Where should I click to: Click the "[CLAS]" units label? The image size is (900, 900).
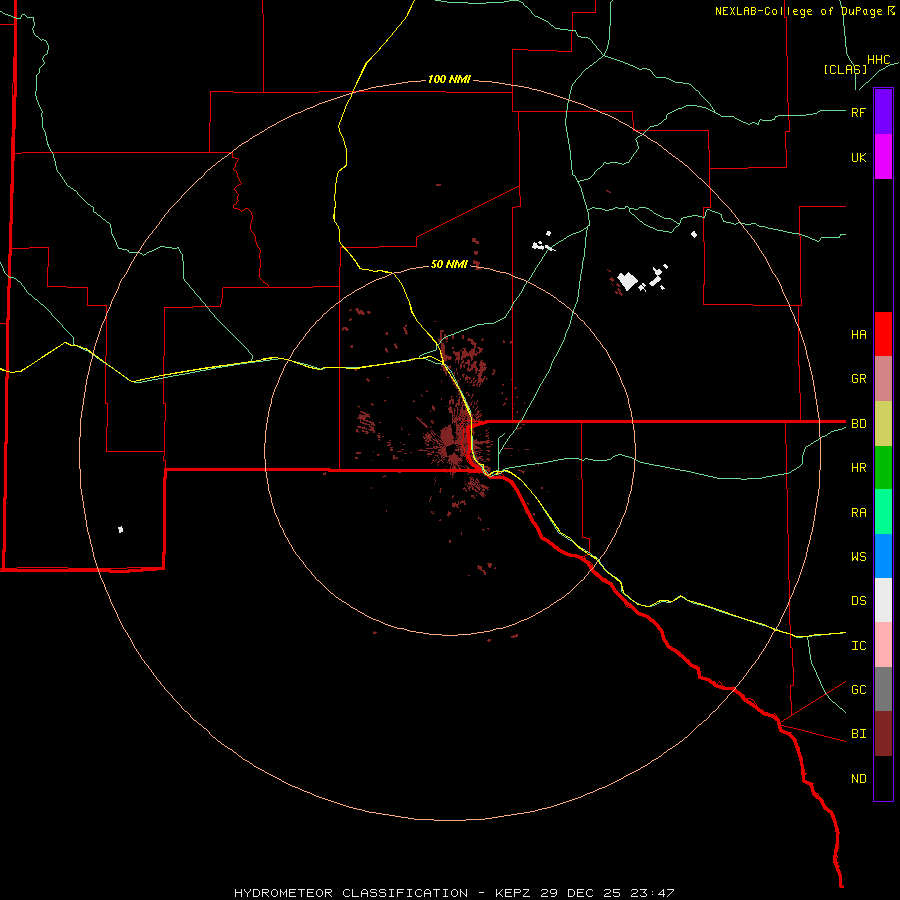845,69
